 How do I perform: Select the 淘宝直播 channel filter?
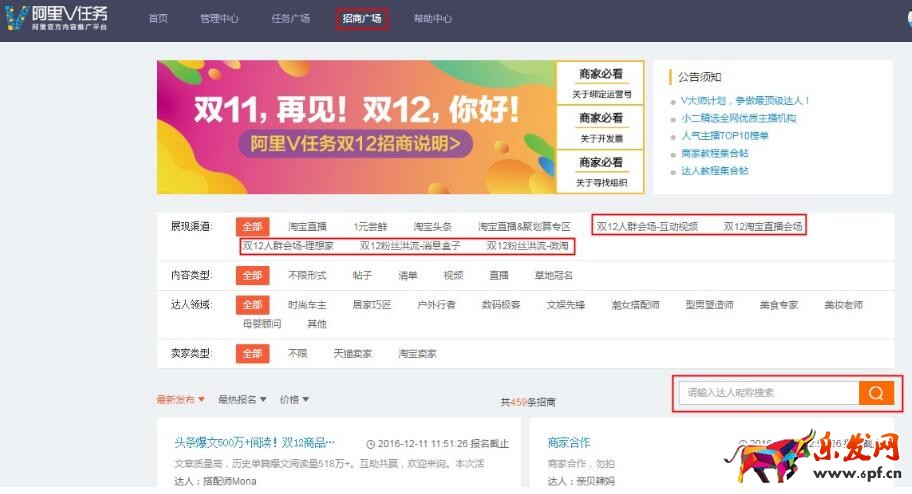[x=308, y=227]
